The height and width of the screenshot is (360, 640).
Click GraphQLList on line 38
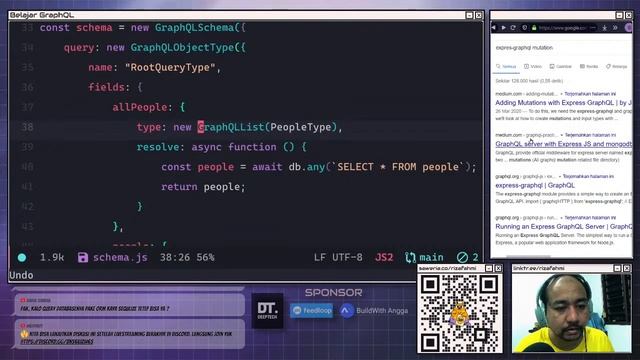[231, 127]
